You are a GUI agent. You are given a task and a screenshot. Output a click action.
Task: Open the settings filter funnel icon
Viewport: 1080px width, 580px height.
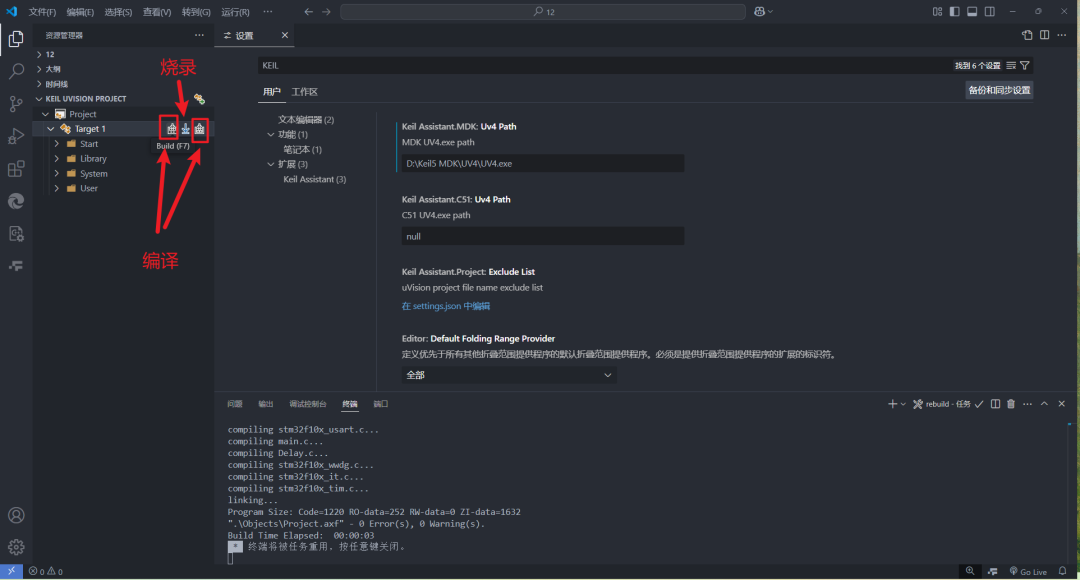(x=1025, y=65)
